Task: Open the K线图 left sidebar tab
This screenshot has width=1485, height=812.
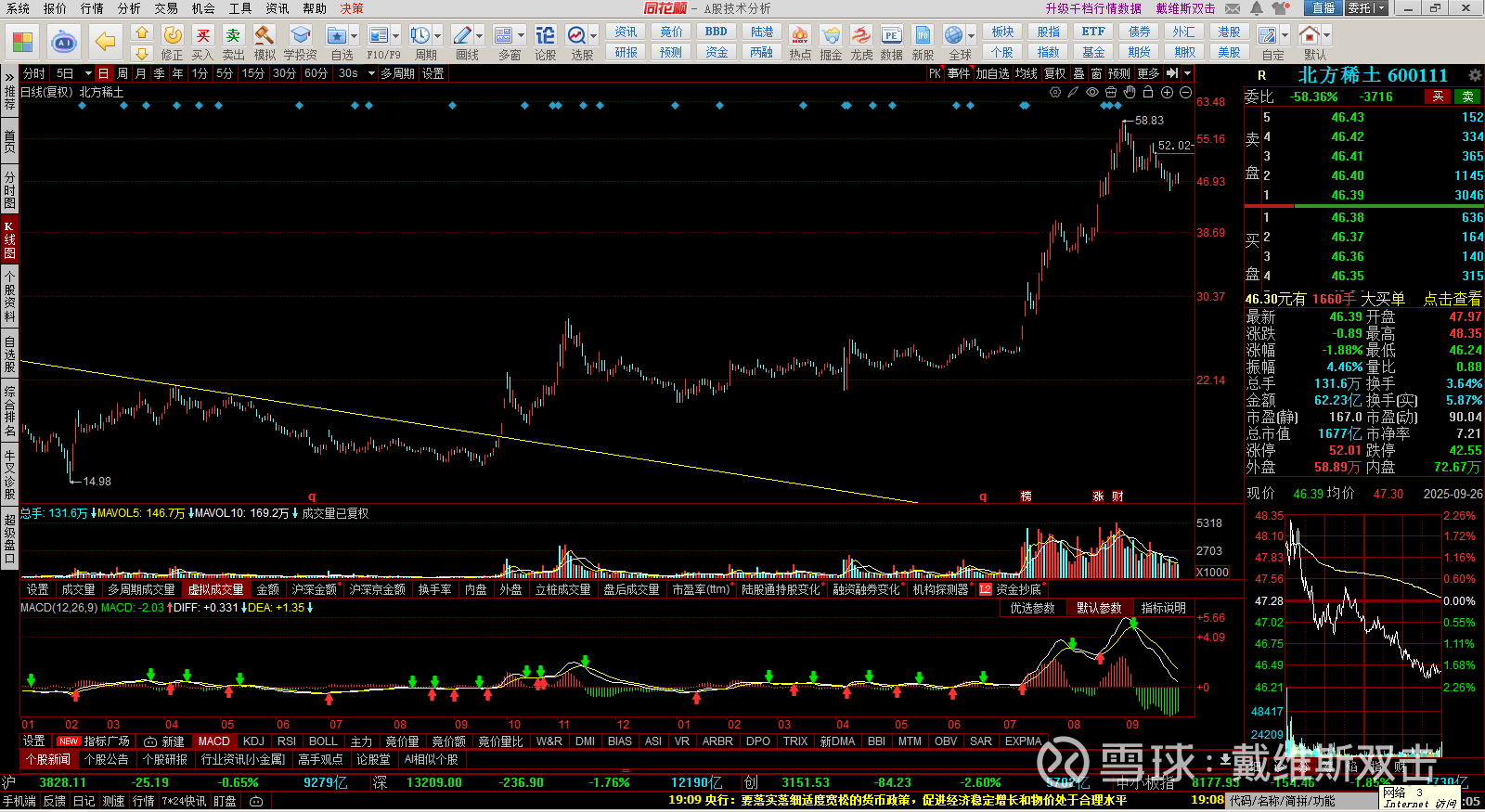Action: 9,239
